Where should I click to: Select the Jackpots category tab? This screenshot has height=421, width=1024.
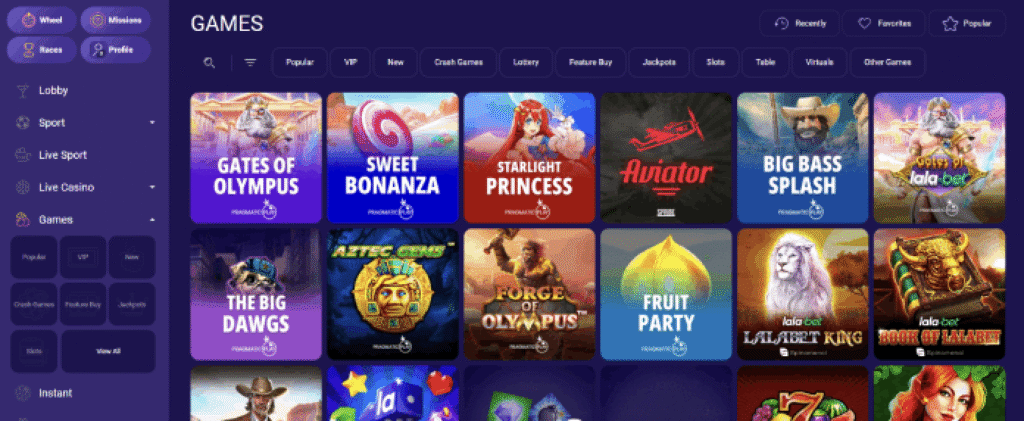[x=658, y=63]
